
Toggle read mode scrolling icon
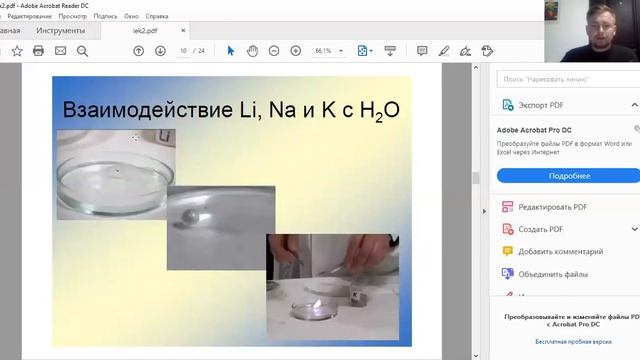pyautogui.click(x=390, y=51)
